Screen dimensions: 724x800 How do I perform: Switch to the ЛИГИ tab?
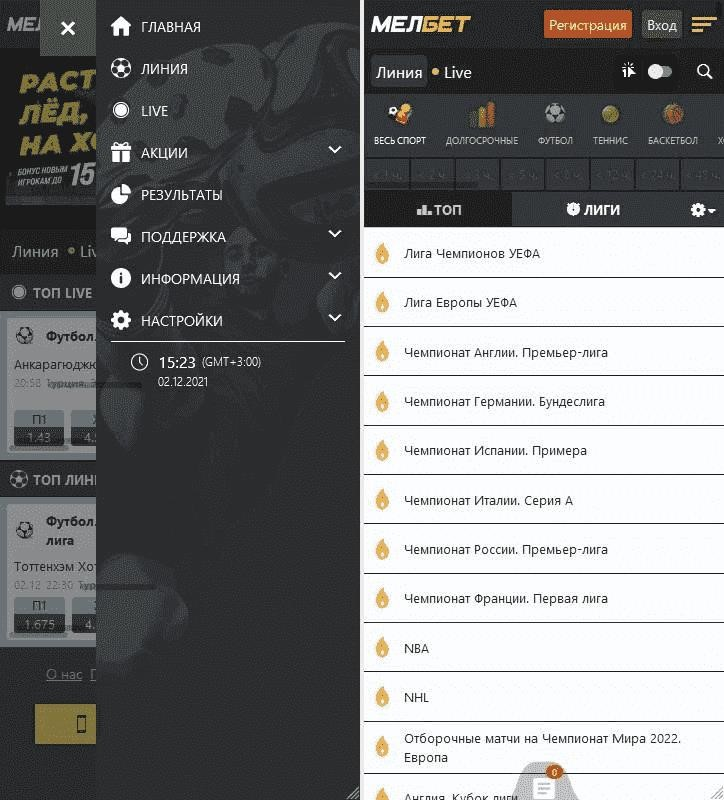coord(593,210)
